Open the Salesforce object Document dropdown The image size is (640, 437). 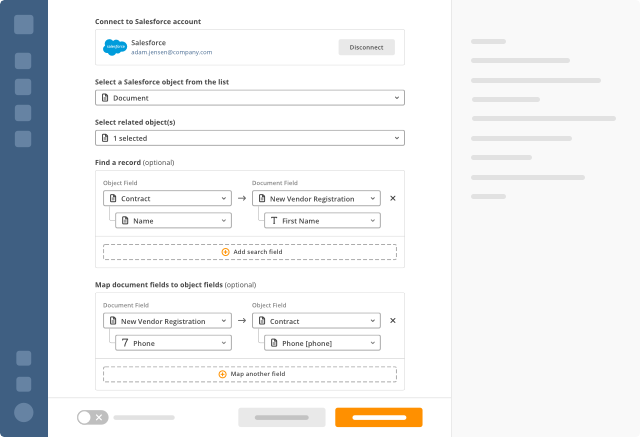(x=250, y=98)
